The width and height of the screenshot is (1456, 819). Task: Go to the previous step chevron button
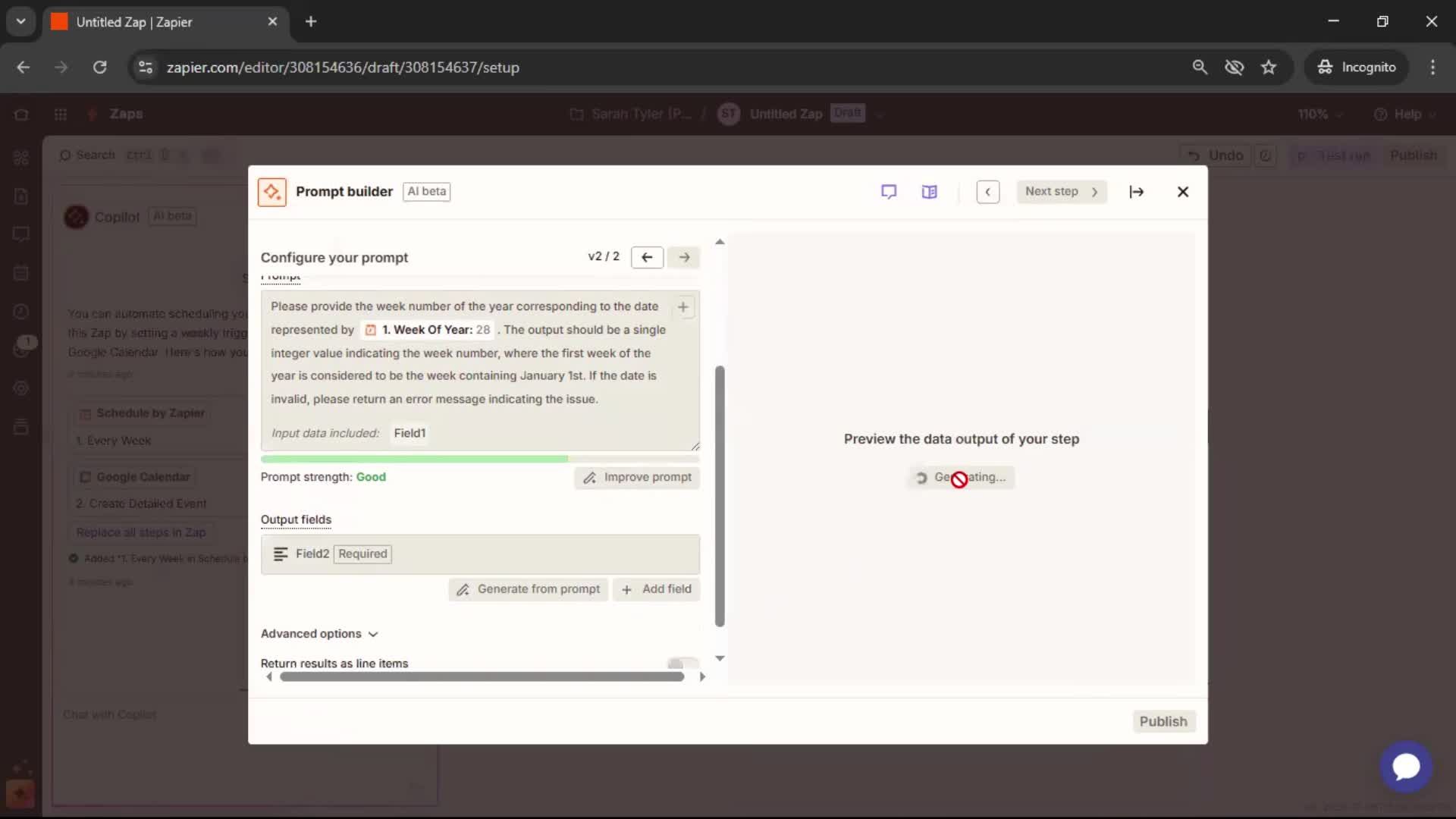[x=987, y=192]
